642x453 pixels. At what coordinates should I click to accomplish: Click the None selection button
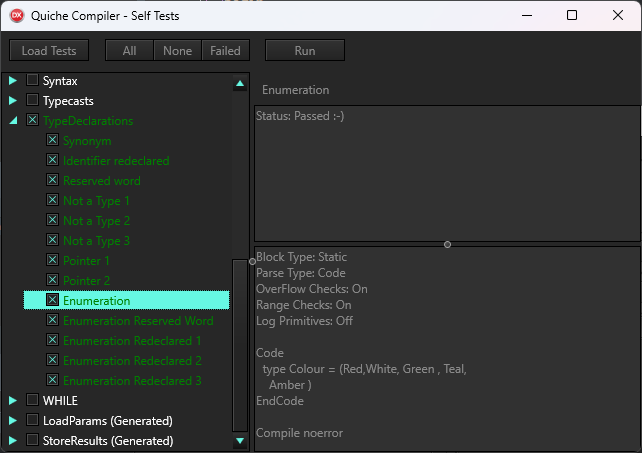177,50
